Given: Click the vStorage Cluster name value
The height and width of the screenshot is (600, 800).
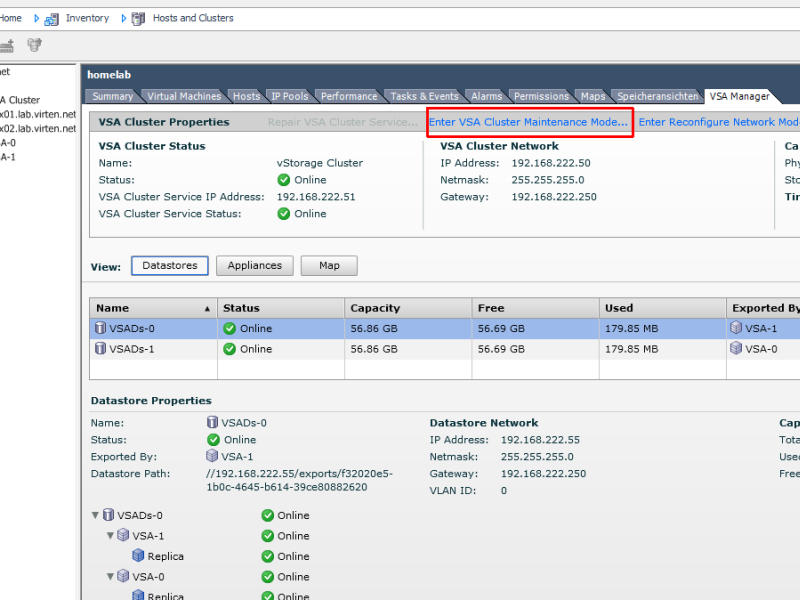Looking at the screenshot, I should [x=319, y=163].
